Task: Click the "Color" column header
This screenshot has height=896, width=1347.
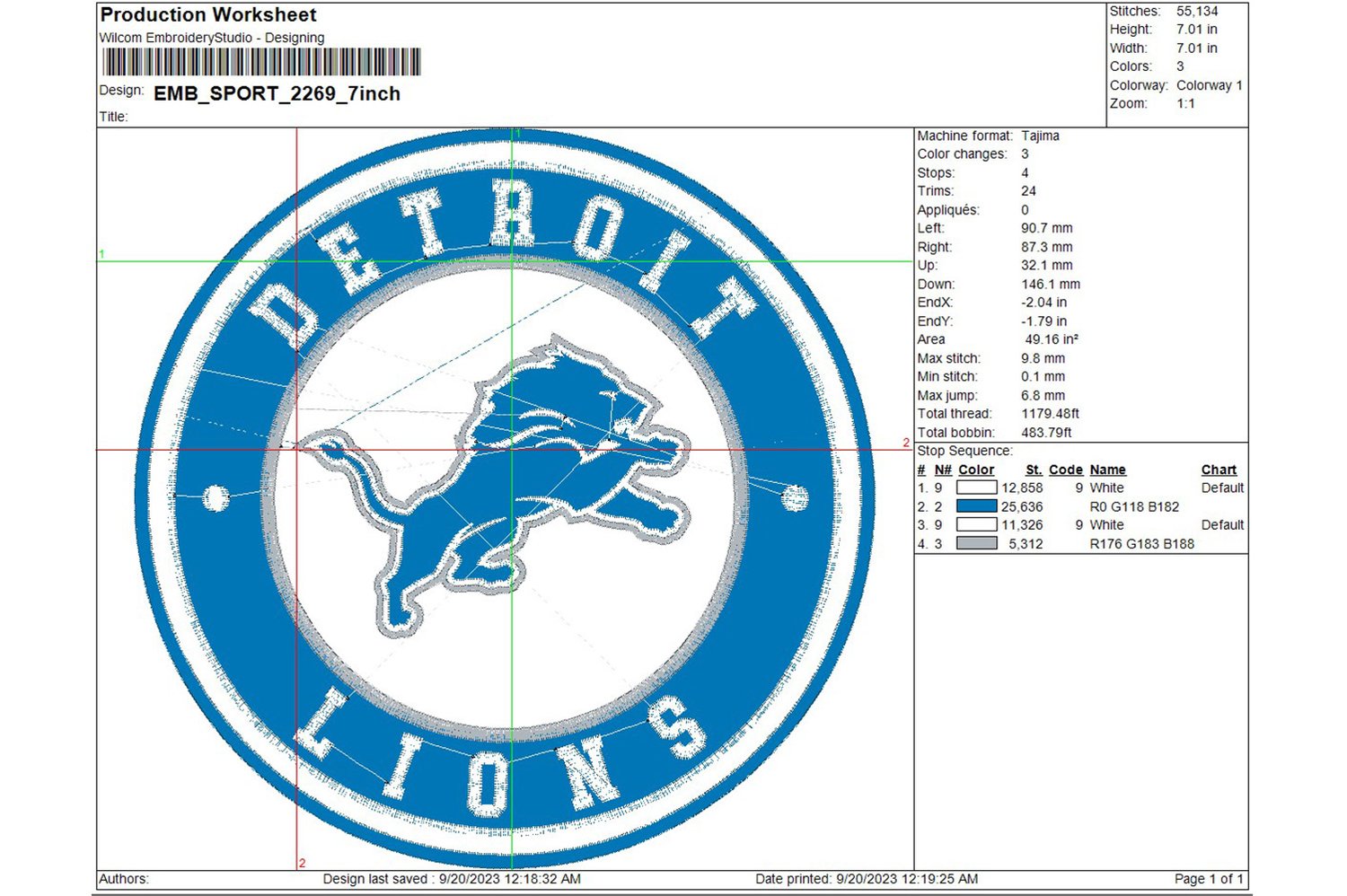Action: click(976, 470)
